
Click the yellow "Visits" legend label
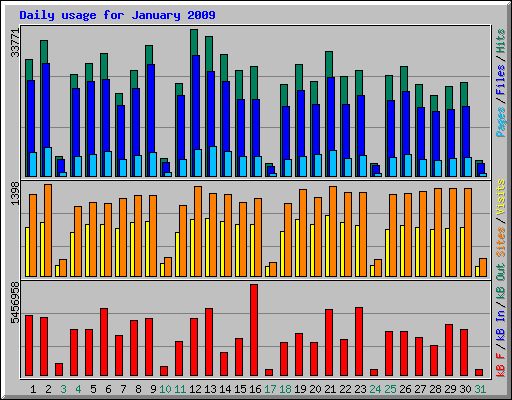tap(500, 197)
